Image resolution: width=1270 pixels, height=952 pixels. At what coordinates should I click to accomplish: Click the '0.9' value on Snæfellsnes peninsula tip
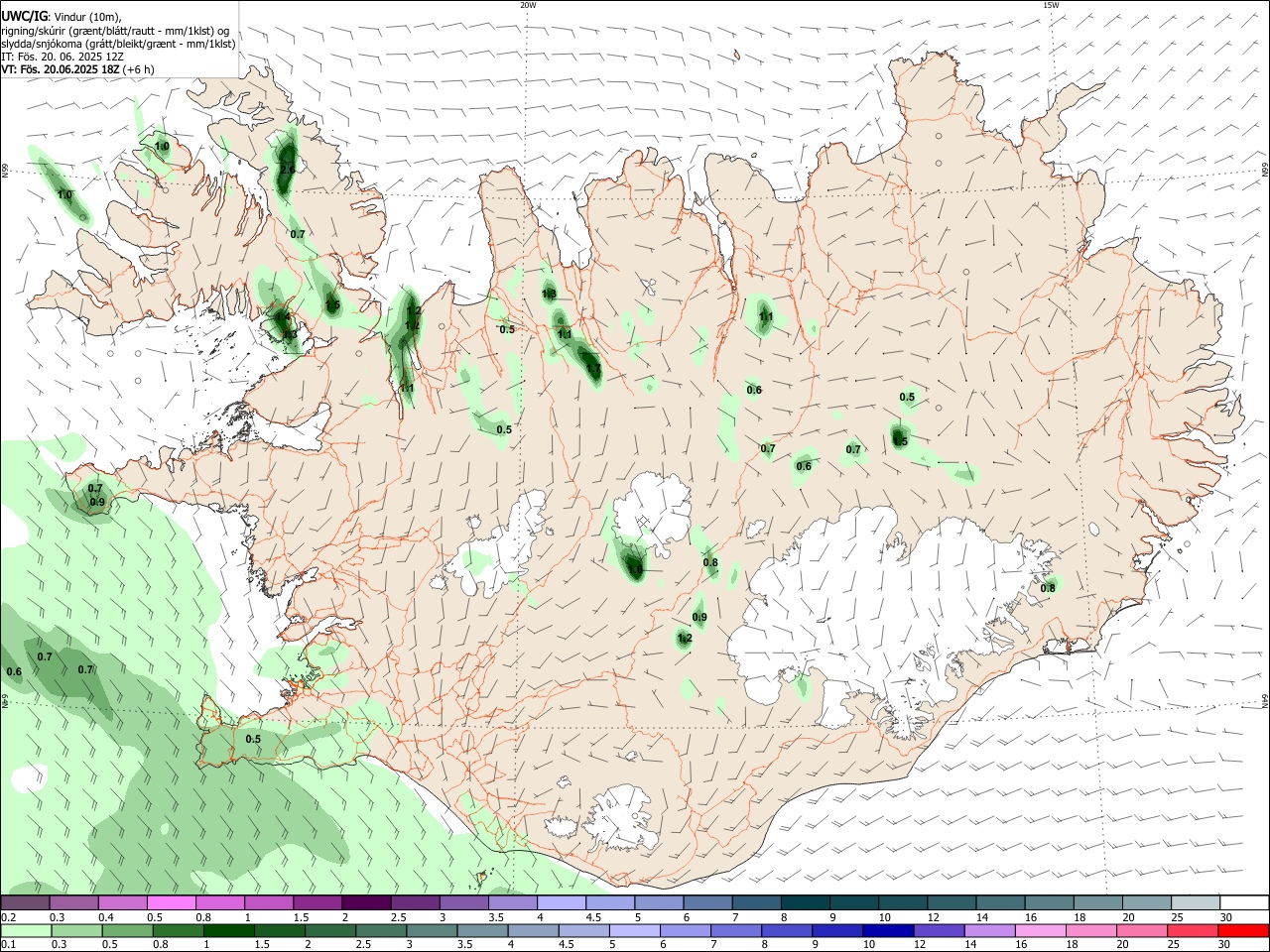coord(97,503)
